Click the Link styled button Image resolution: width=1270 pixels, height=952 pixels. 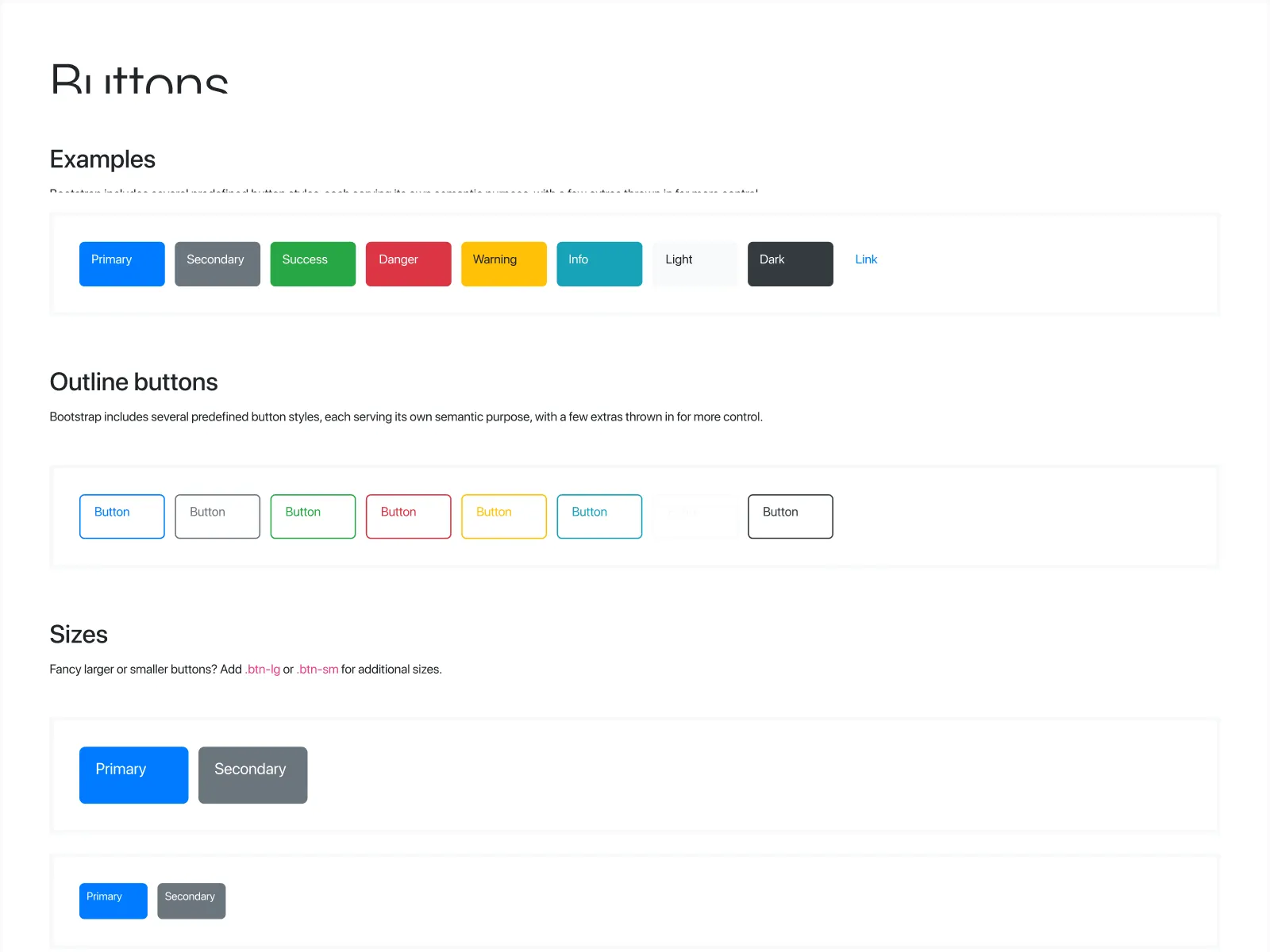coord(865,259)
